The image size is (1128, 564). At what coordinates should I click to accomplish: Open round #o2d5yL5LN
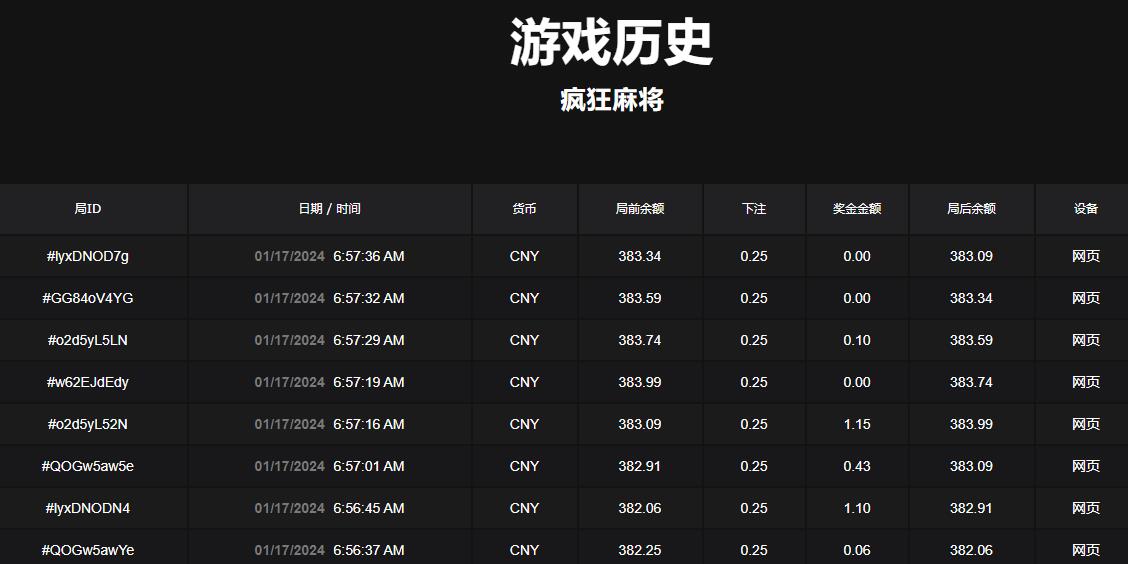[x=88, y=340]
